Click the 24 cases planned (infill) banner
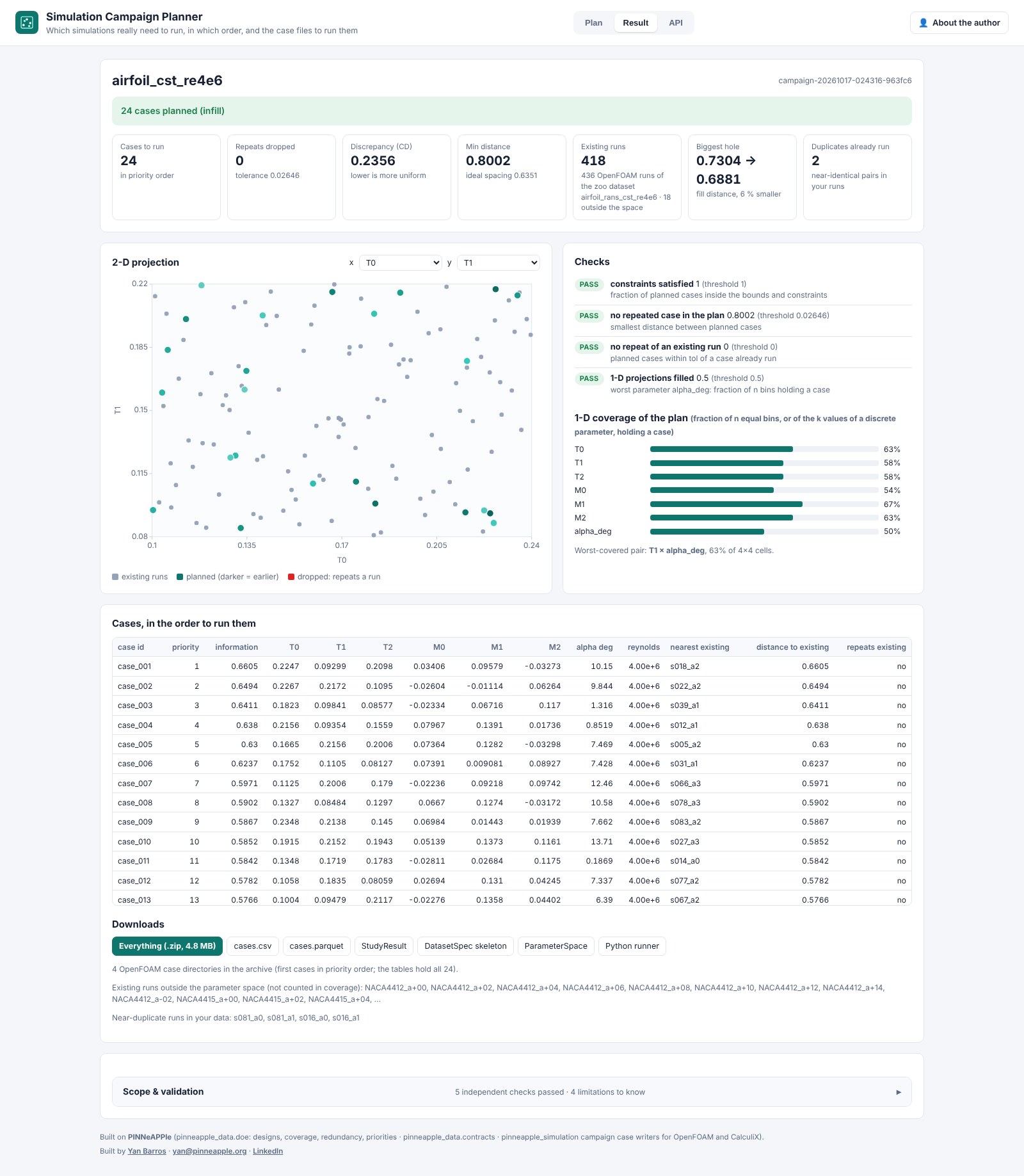The height and width of the screenshot is (1176, 1024). [512, 111]
